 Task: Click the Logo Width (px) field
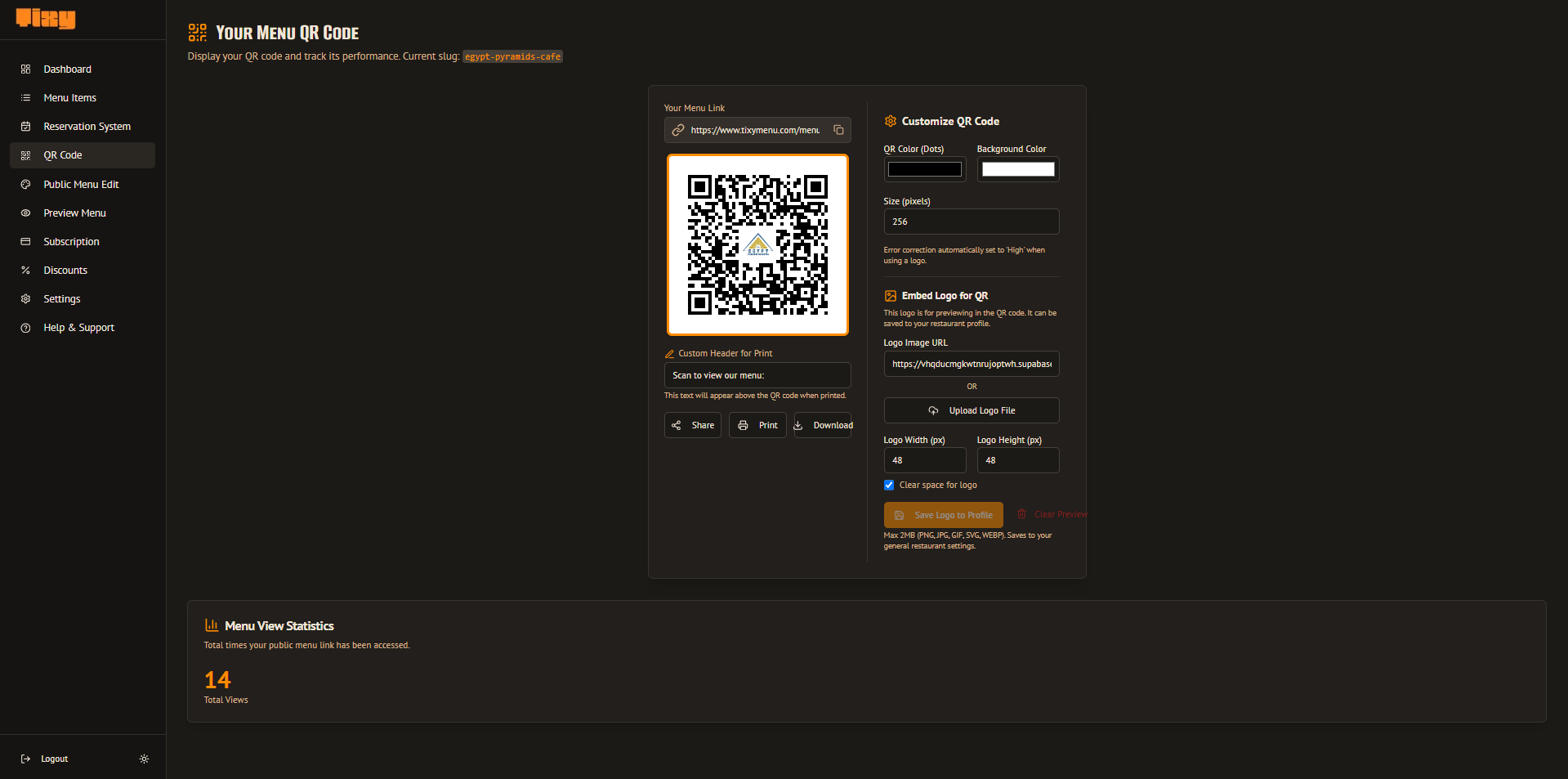click(925, 460)
